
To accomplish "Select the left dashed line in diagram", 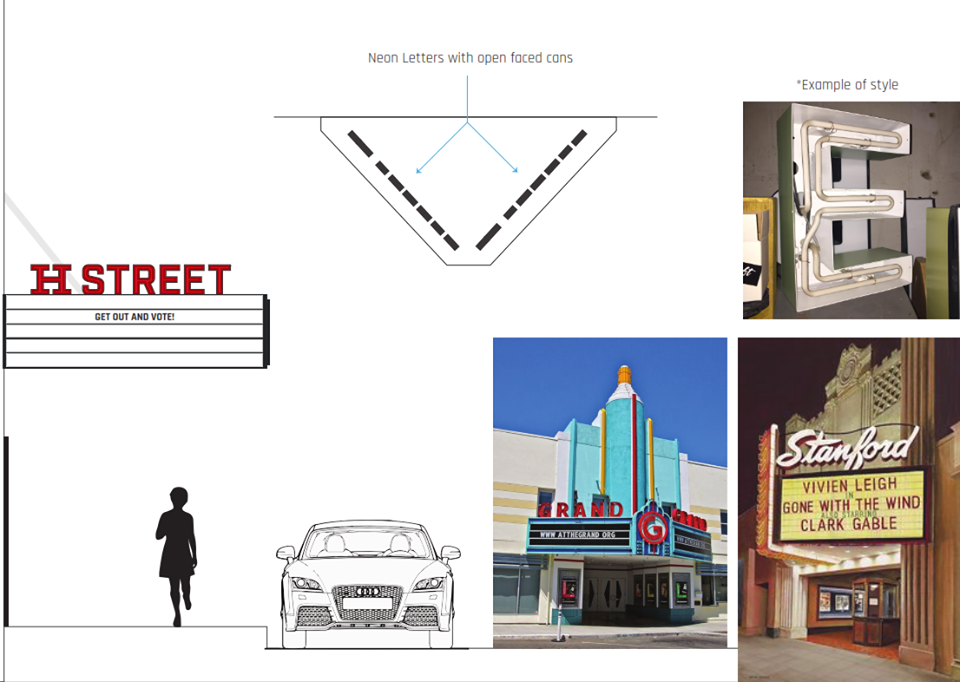I will (x=402, y=190).
